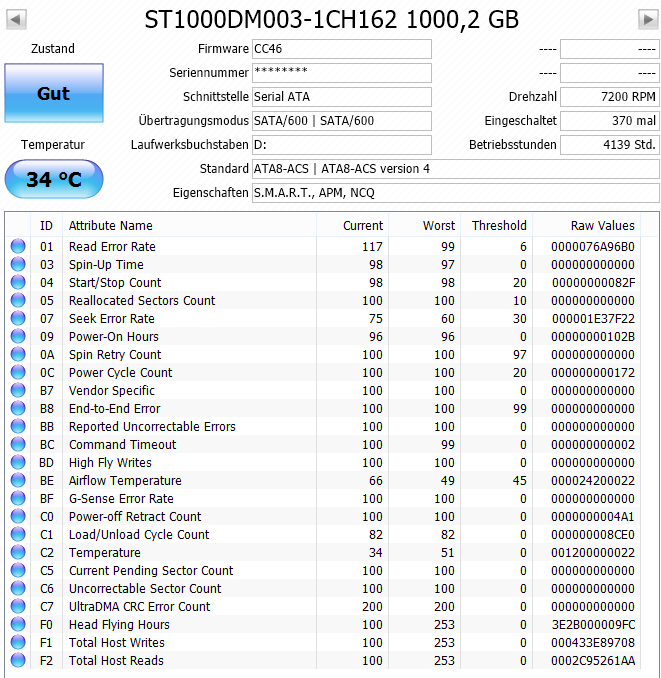Click status orb for UltraDMA CRC Error Count
This screenshot has width=661, height=678.
click(18, 607)
